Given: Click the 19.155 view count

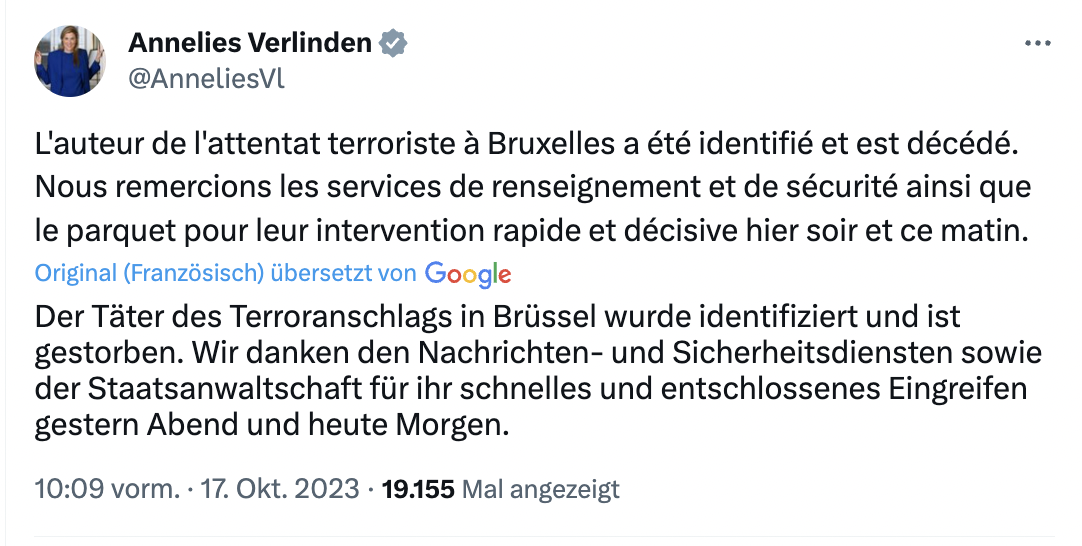Looking at the screenshot, I should coord(419,489).
